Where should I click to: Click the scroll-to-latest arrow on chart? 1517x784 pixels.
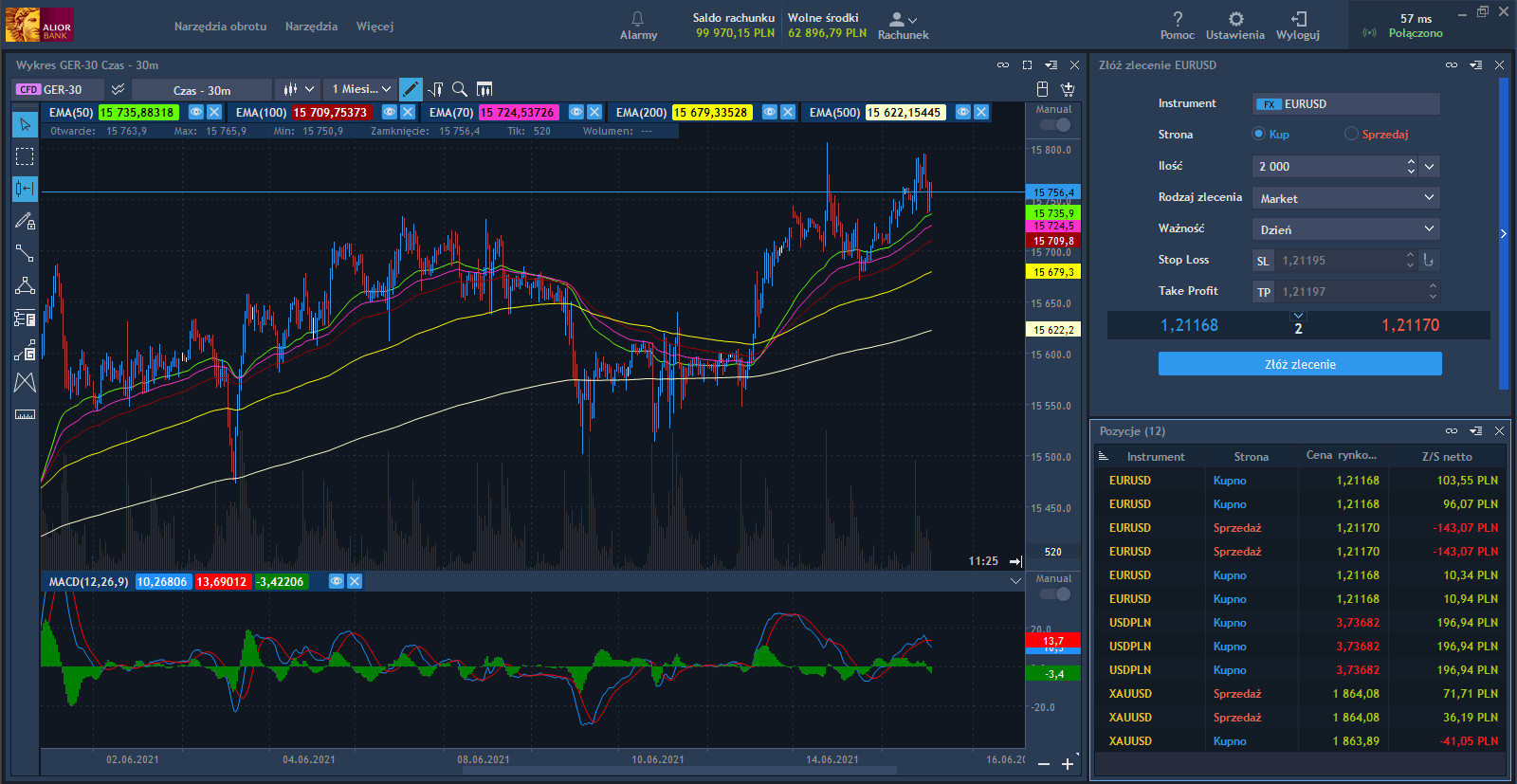pos(1015,561)
